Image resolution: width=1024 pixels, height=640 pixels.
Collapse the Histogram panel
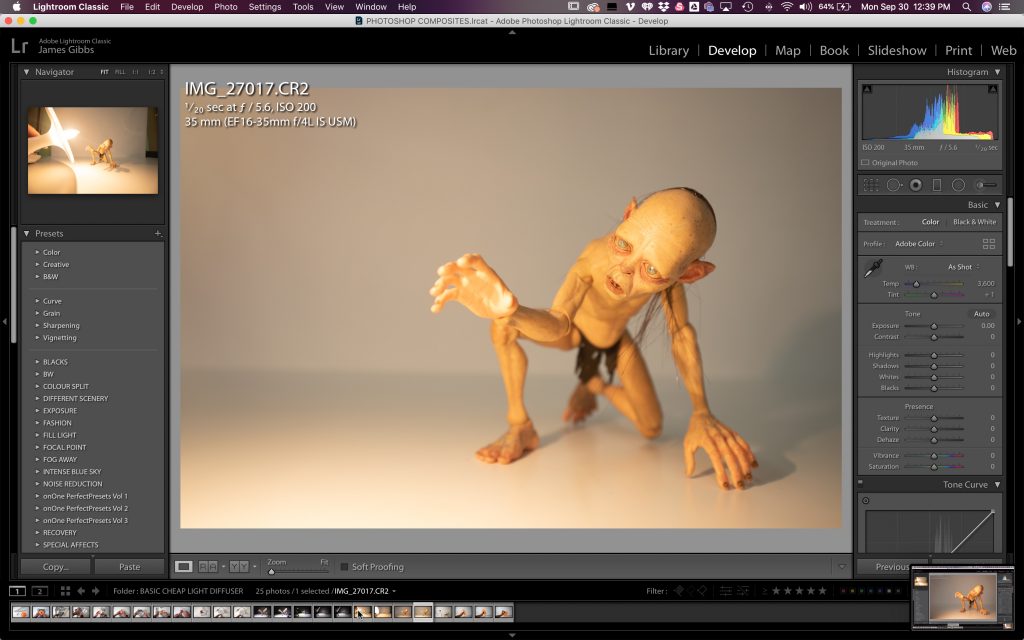coord(997,72)
